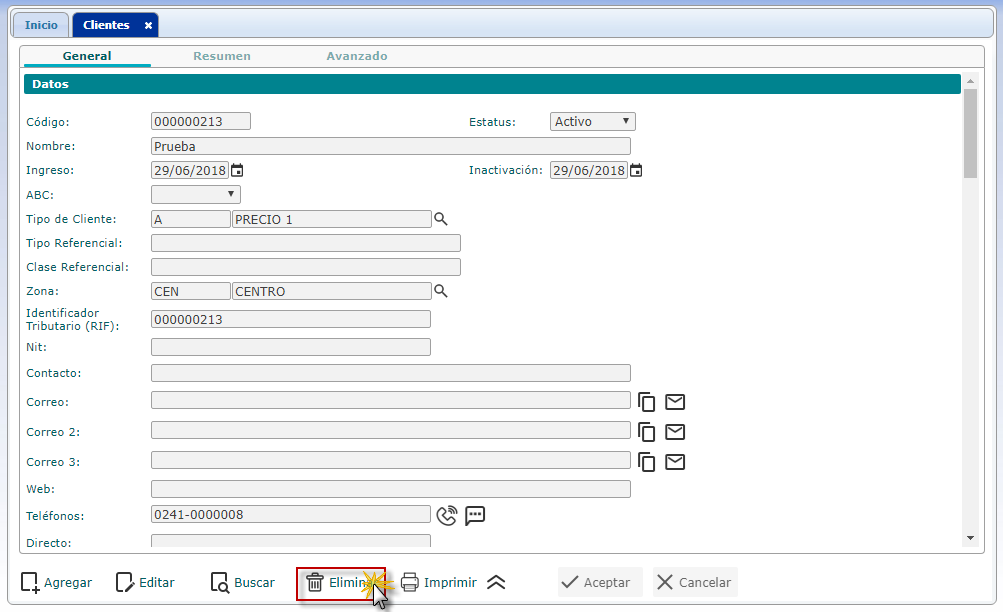This screenshot has height=612, width=1003.
Task: Click the vertical scrollbar down arrow
Action: 969,538
